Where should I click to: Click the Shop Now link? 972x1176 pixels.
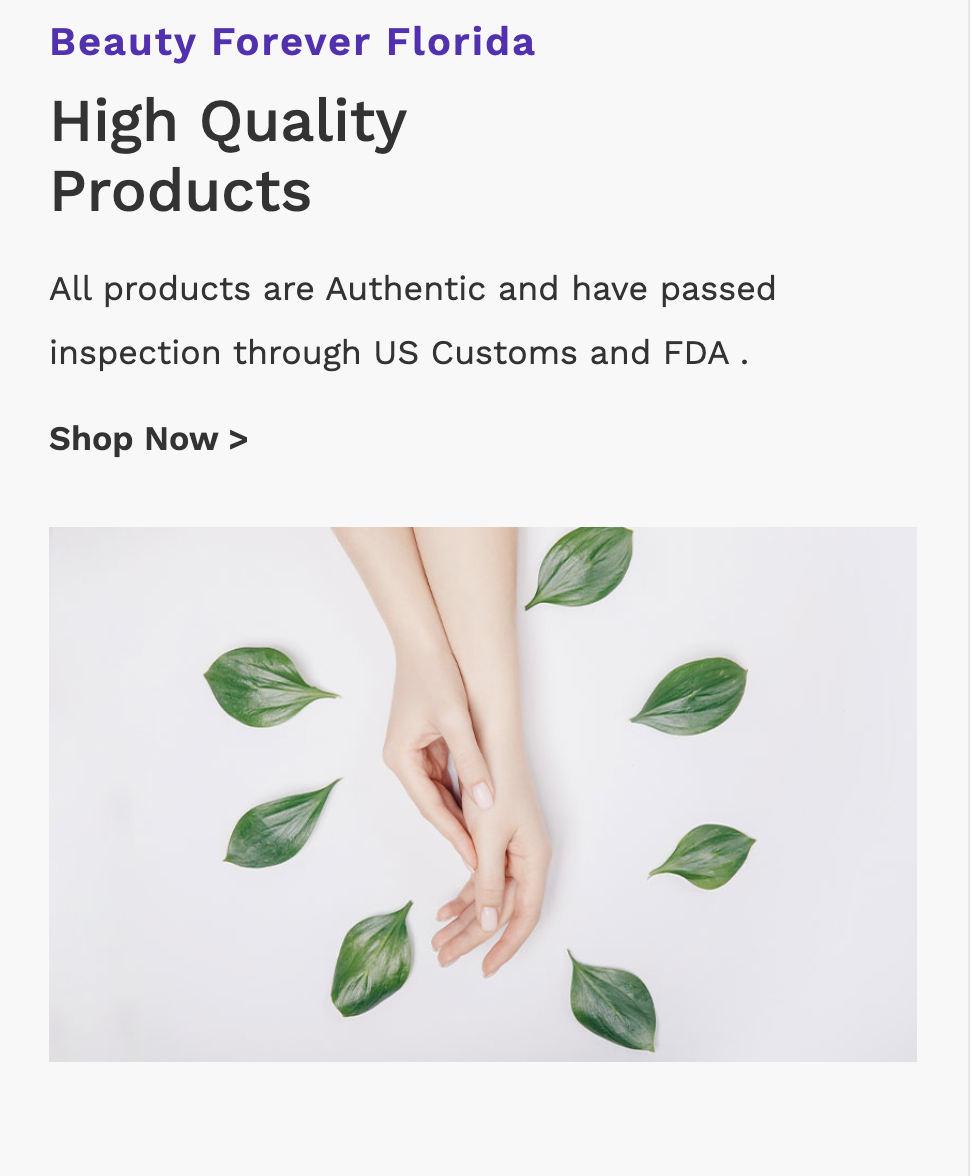click(x=148, y=439)
